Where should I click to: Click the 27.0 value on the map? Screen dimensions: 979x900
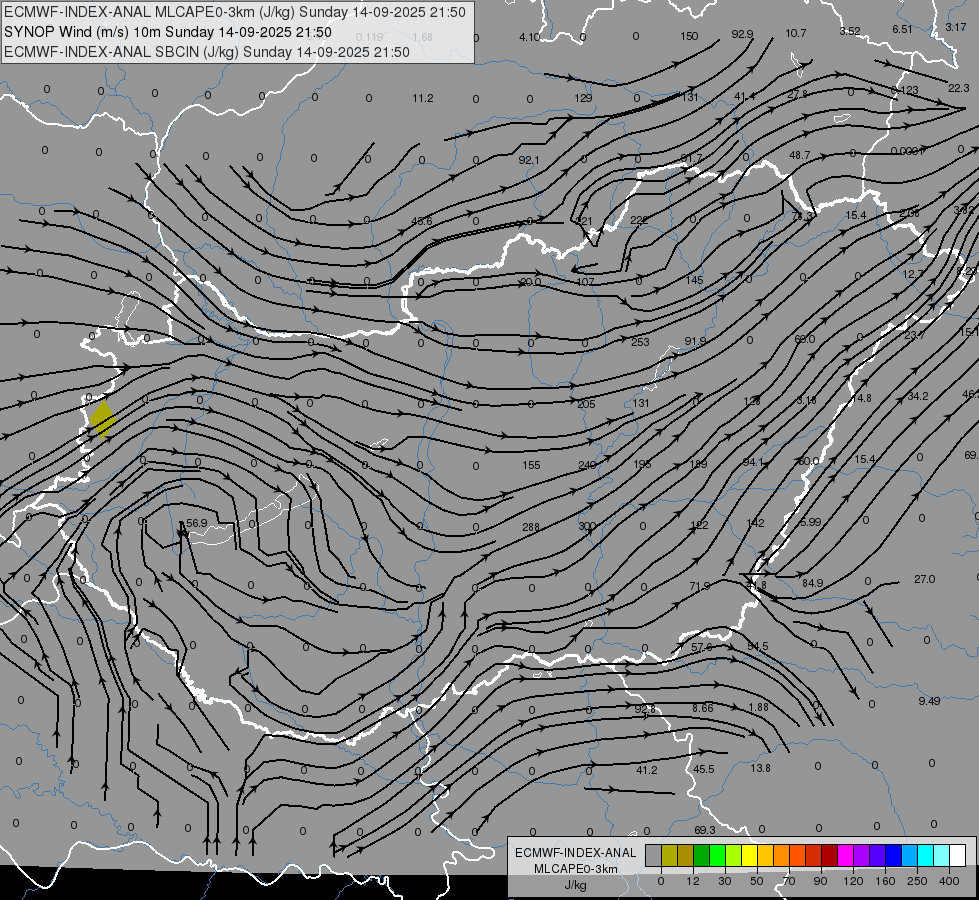[924, 579]
